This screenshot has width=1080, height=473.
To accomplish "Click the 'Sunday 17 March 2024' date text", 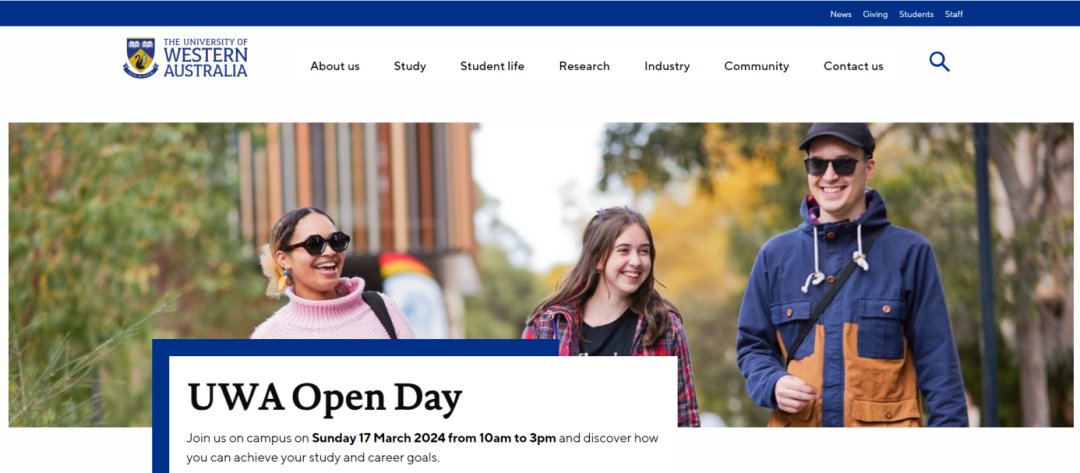I will 377,438.
